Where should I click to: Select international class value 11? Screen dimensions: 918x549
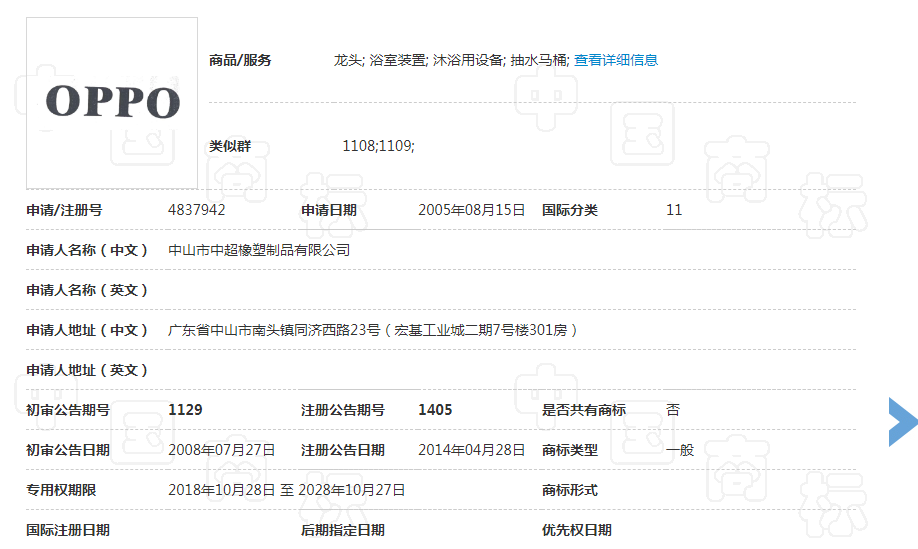[674, 210]
